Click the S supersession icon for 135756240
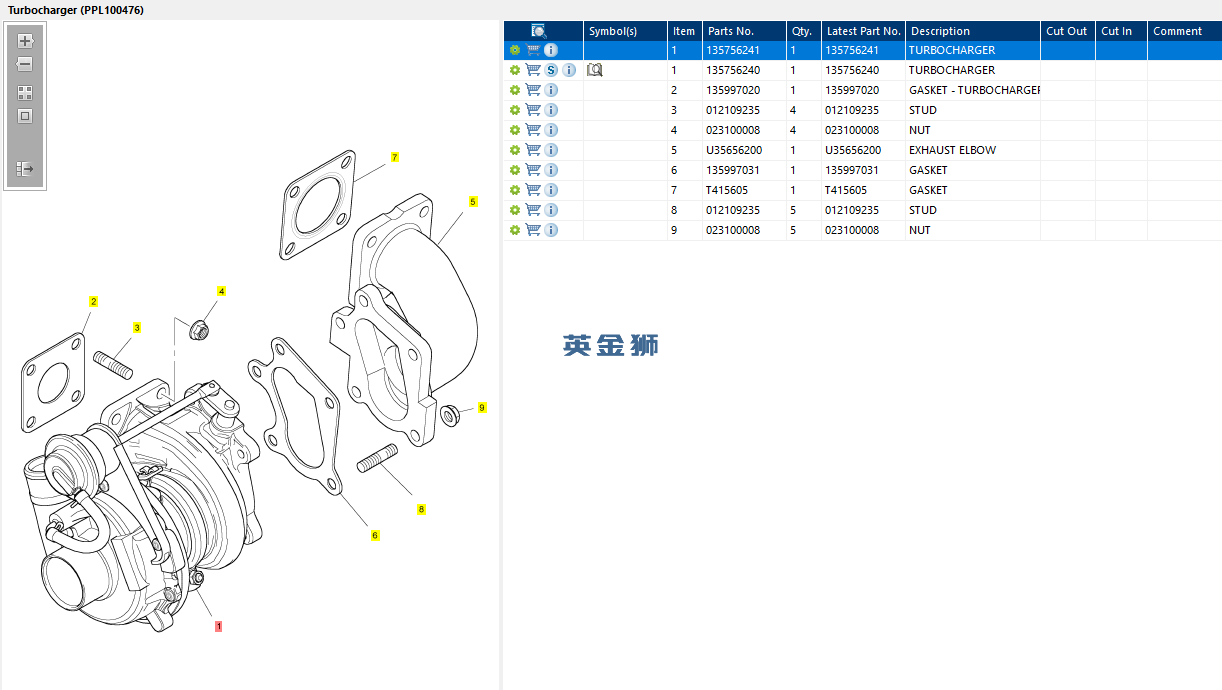 point(551,70)
